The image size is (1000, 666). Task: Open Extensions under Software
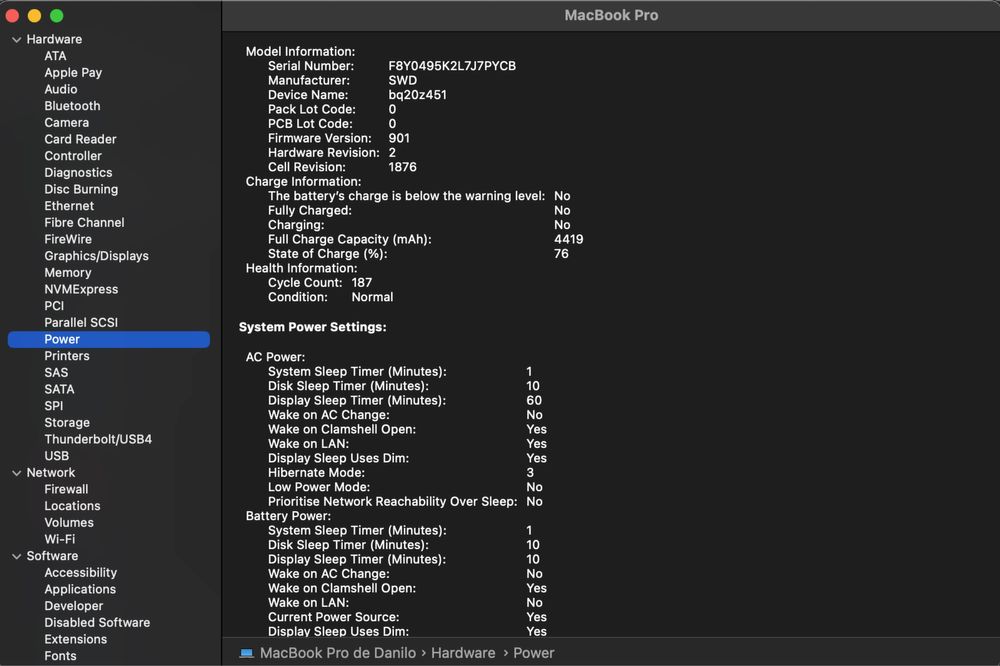(x=75, y=639)
